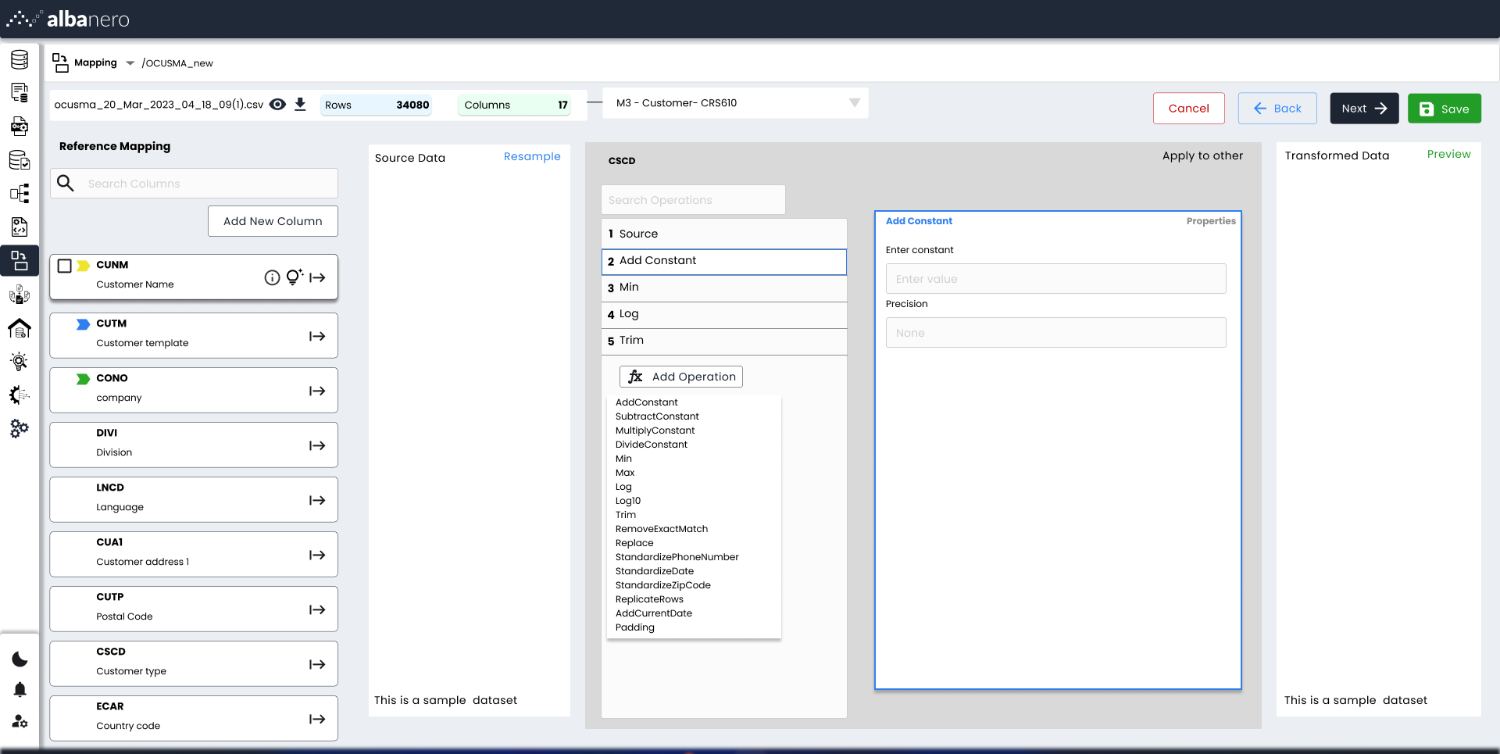Select step 2 Add Constant operation

pyautogui.click(x=724, y=261)
